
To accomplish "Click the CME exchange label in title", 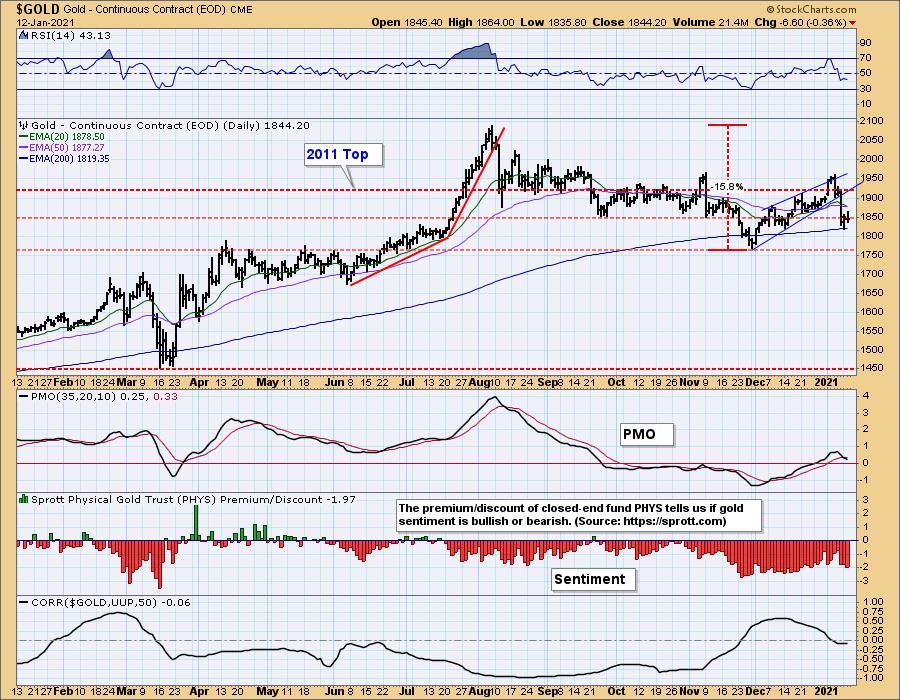I will coord(240,10).
